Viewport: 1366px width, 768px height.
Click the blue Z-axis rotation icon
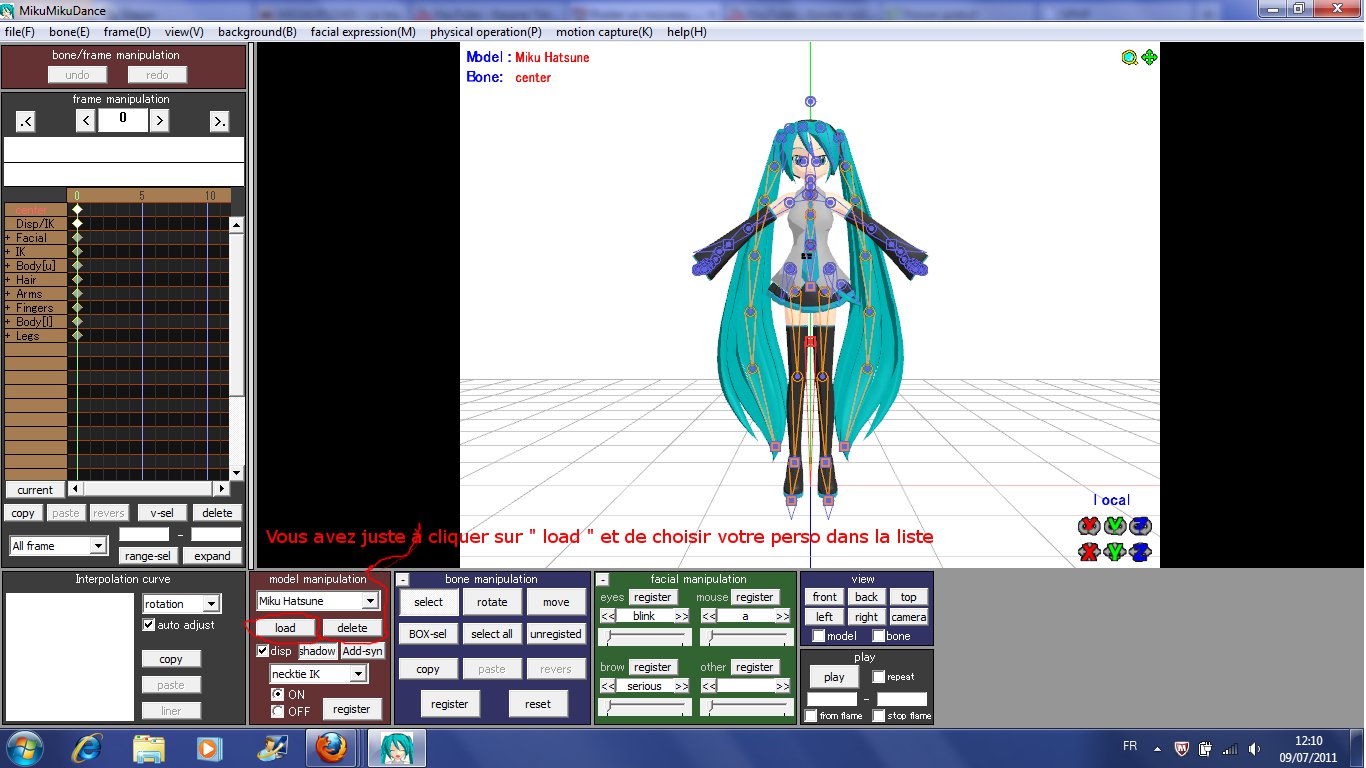[1140, 526]
